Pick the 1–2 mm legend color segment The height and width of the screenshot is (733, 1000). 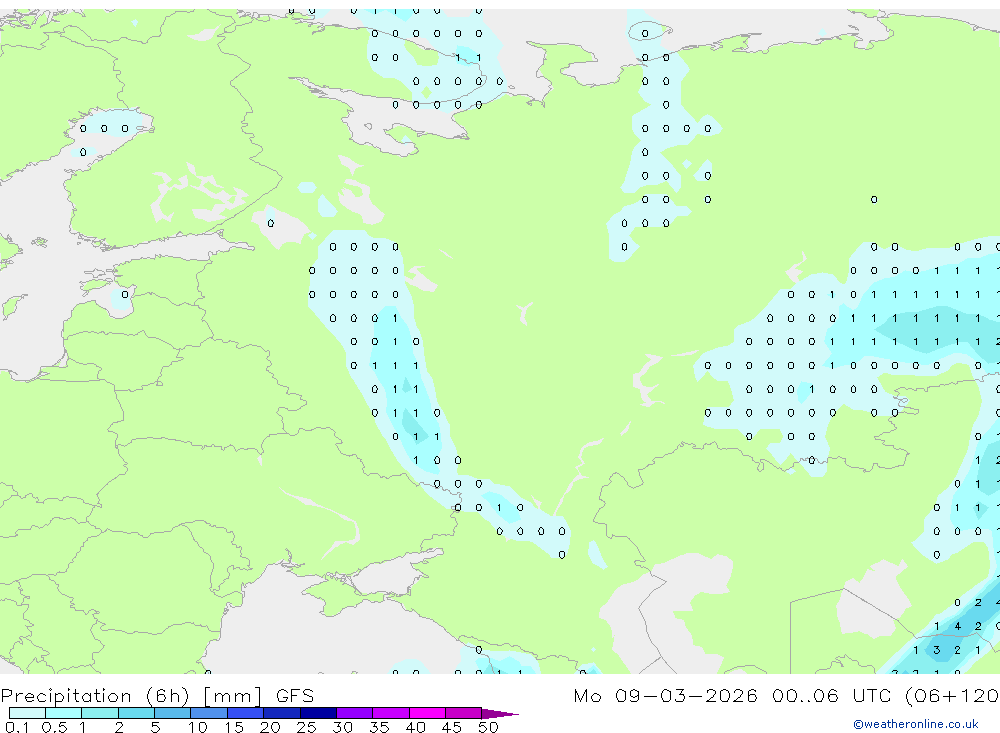(100, 713)
